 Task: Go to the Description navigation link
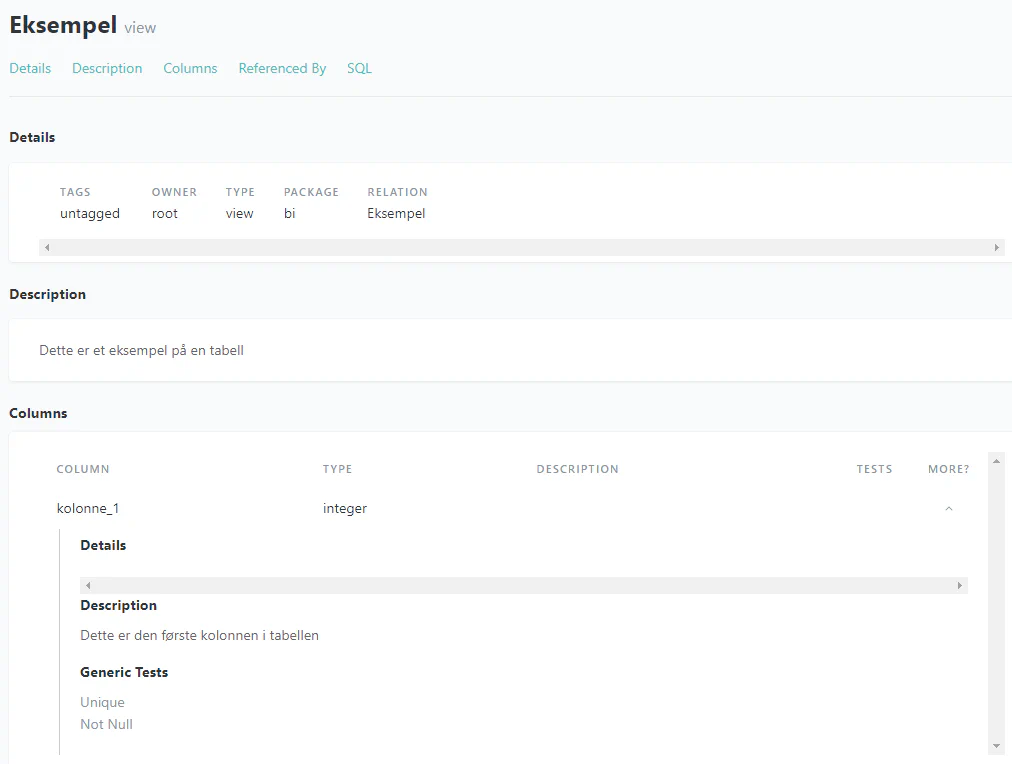107,68
